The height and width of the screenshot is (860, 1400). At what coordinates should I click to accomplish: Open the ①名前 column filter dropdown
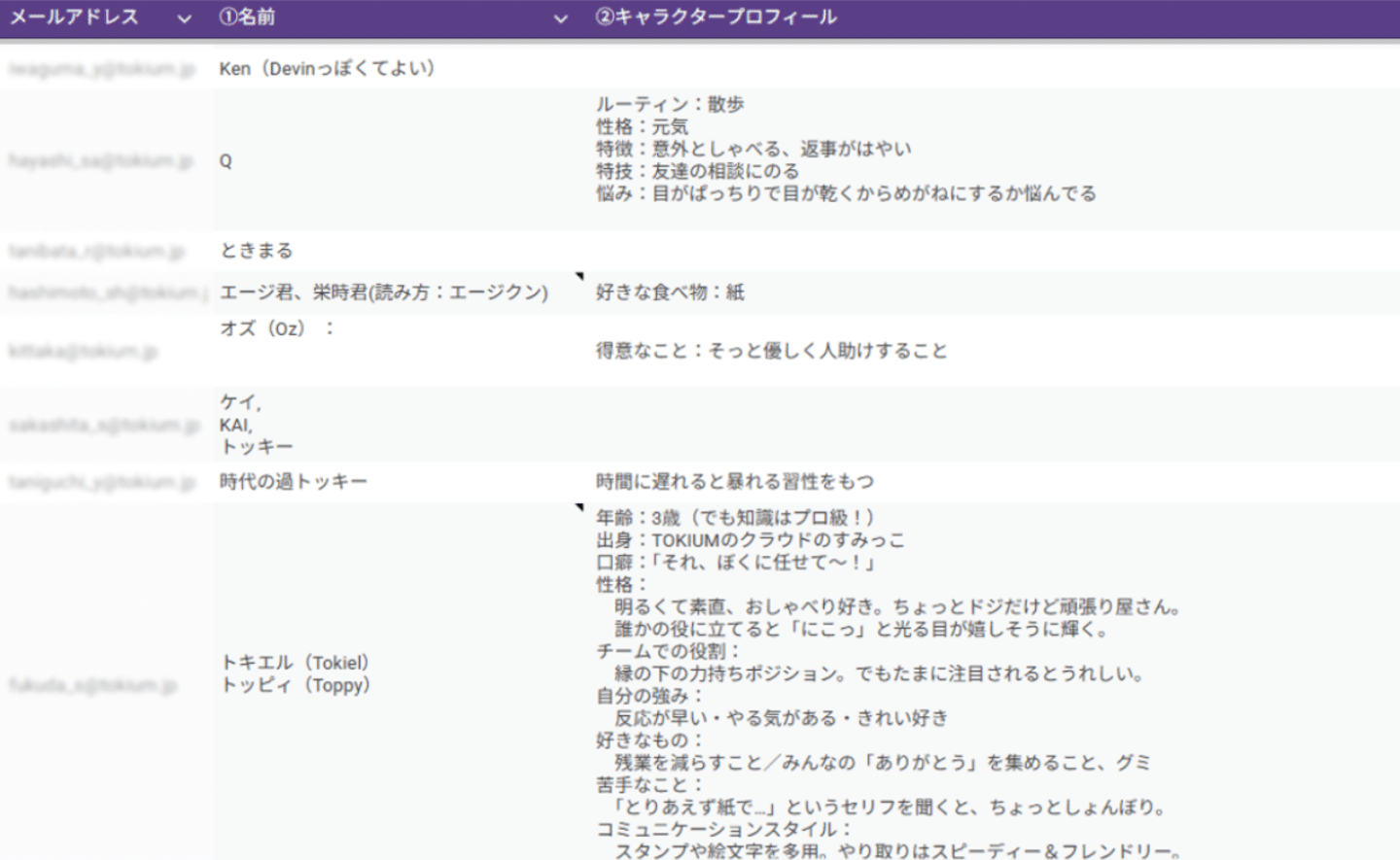pyautogui.click(x=560, y=18)
